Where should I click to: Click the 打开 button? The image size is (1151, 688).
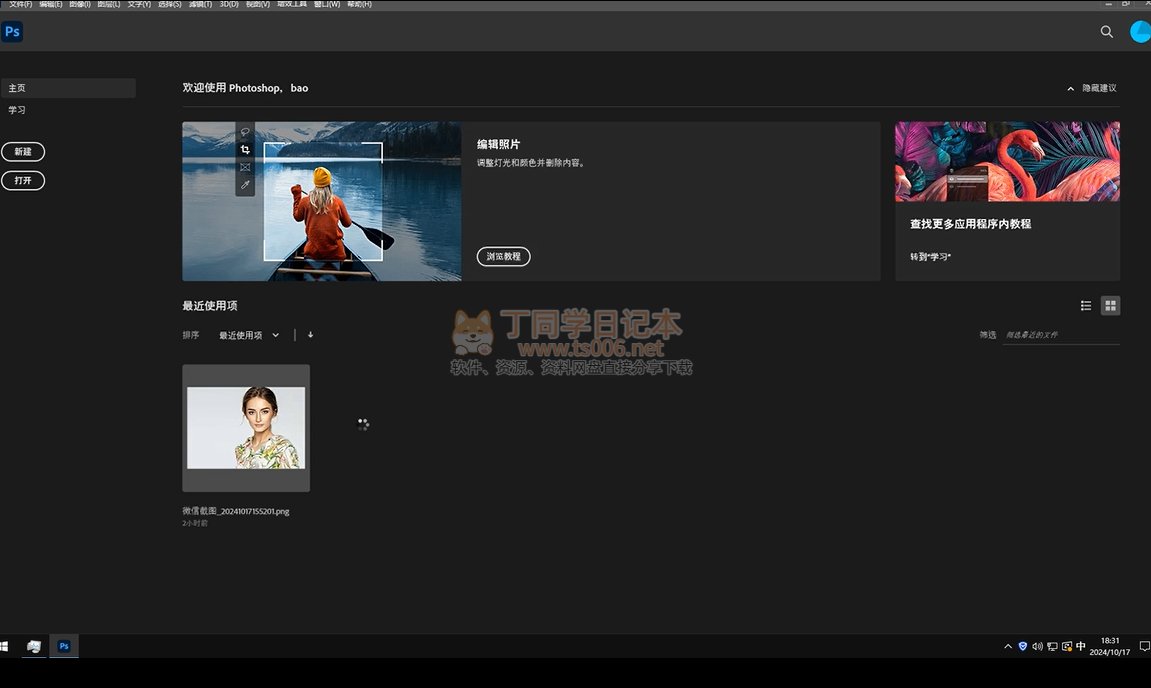(23, 181)
